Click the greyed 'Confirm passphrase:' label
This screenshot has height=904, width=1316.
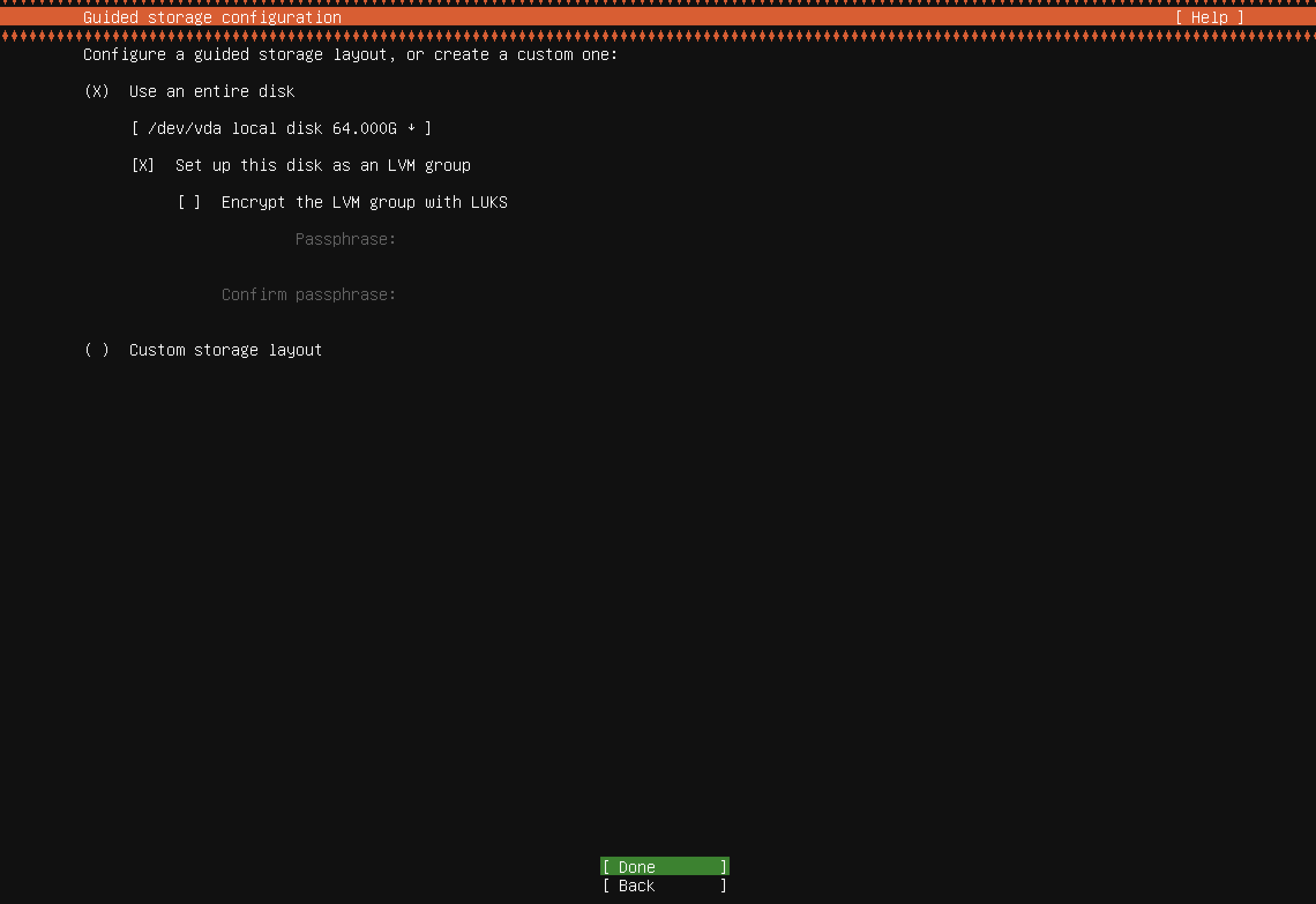(x=308, y=294)
